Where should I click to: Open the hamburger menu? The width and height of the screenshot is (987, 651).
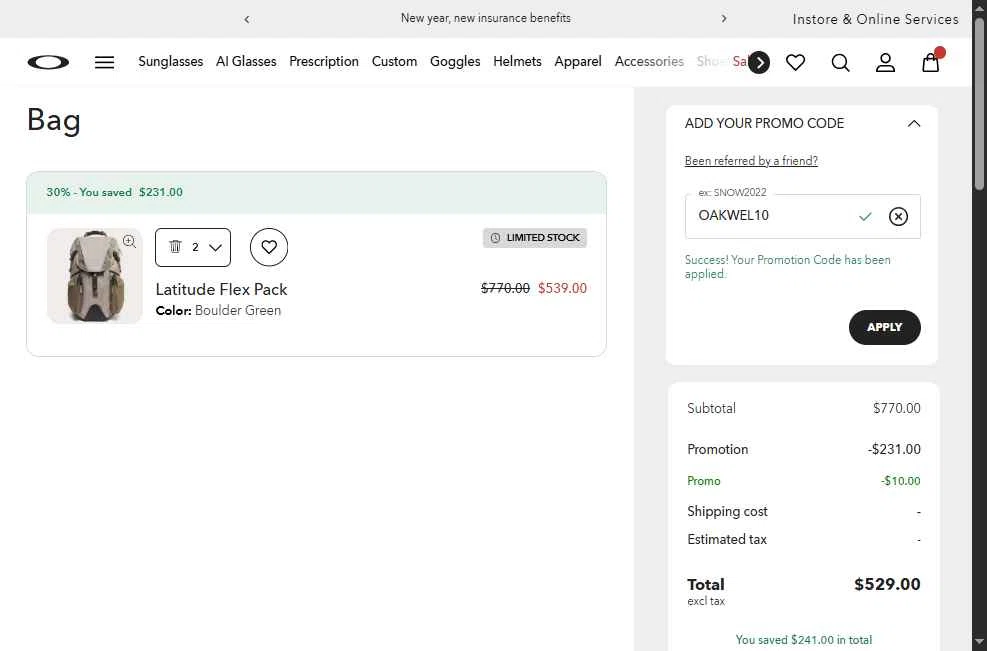(x=104, y=62)
